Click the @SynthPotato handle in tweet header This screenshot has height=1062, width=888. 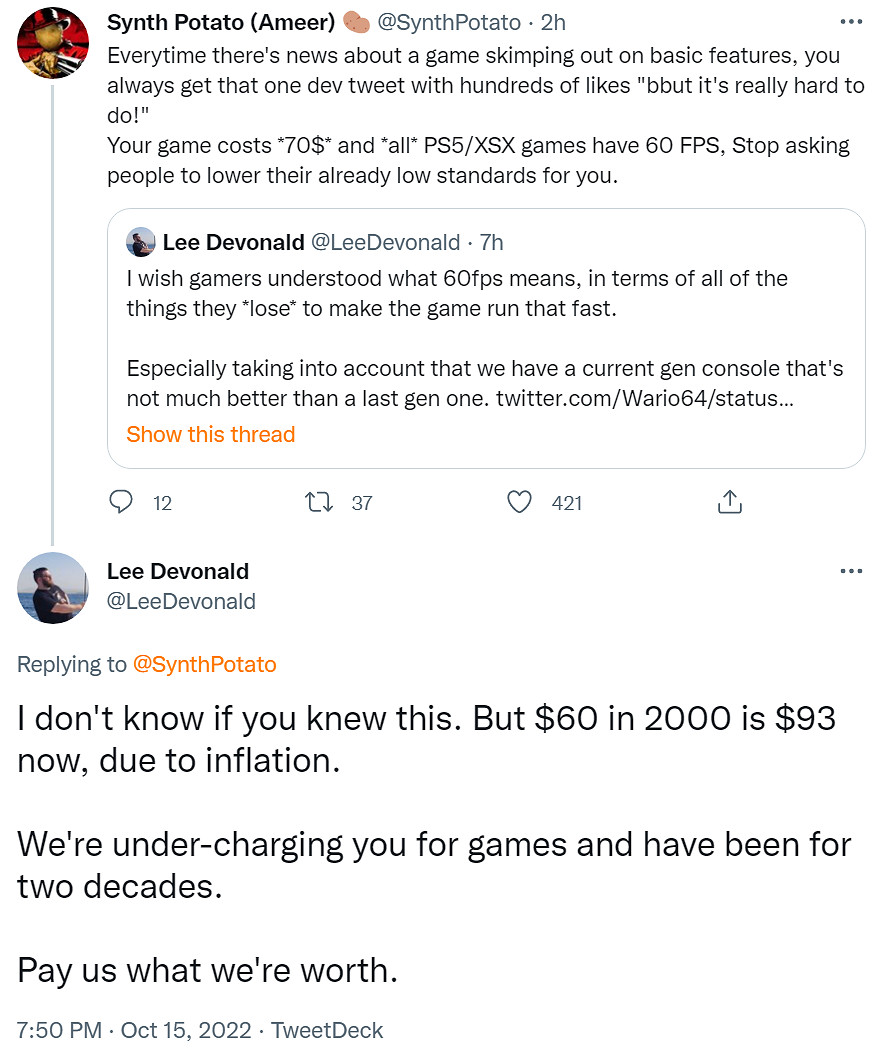tap(449, 22)
